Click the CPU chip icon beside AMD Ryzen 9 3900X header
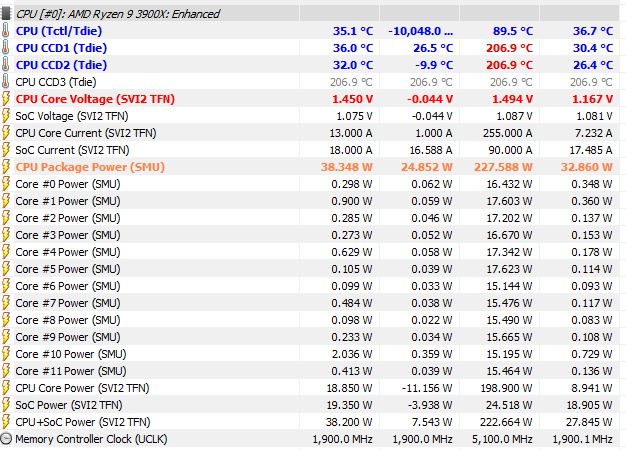The image size is (626, 450). 5,13
